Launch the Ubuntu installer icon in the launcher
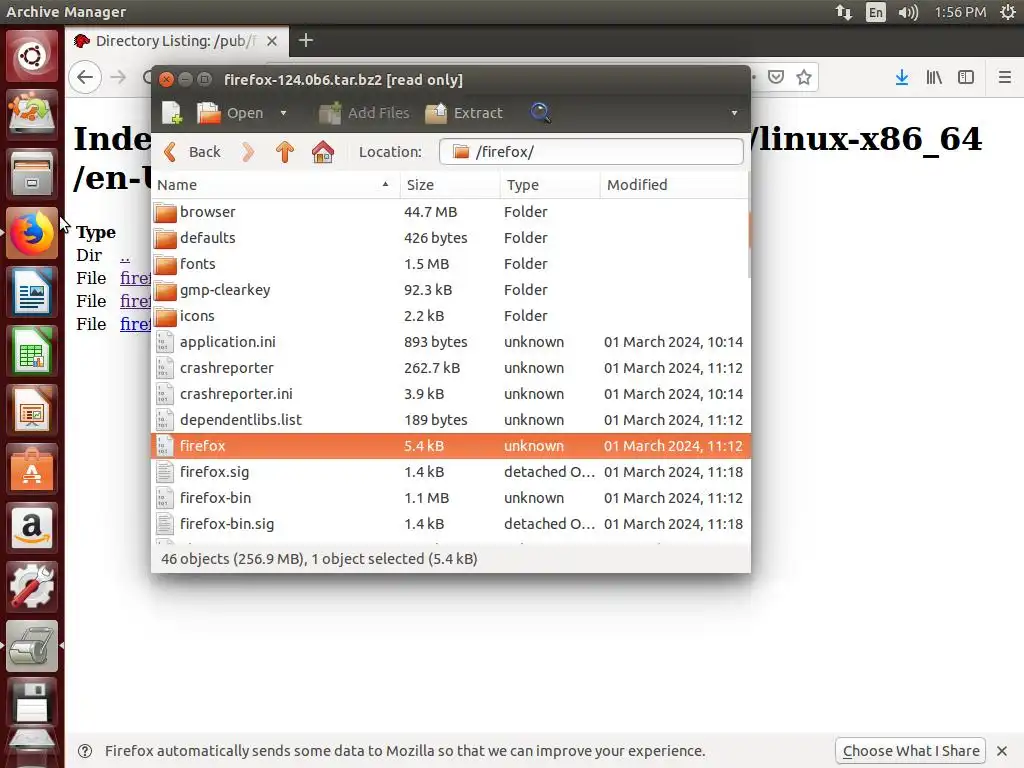Screen dimensions: 1024x768 32,114
